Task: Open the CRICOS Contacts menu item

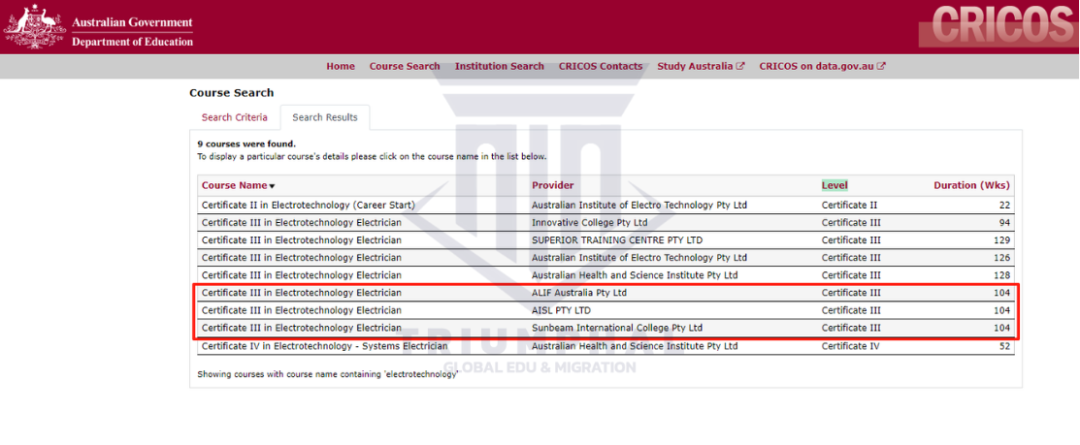Action: [x=601, y=66]
